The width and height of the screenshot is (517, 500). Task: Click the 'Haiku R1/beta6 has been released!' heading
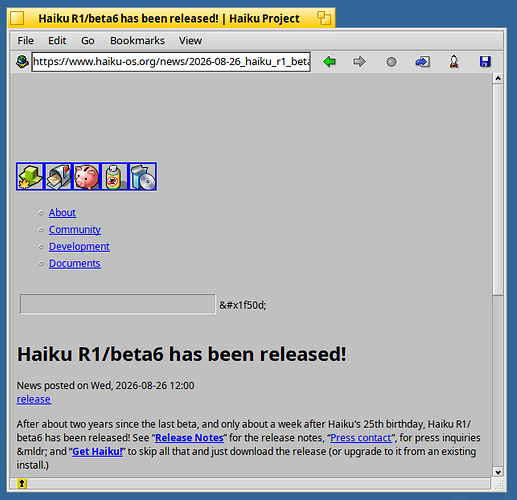click(182, 354)
